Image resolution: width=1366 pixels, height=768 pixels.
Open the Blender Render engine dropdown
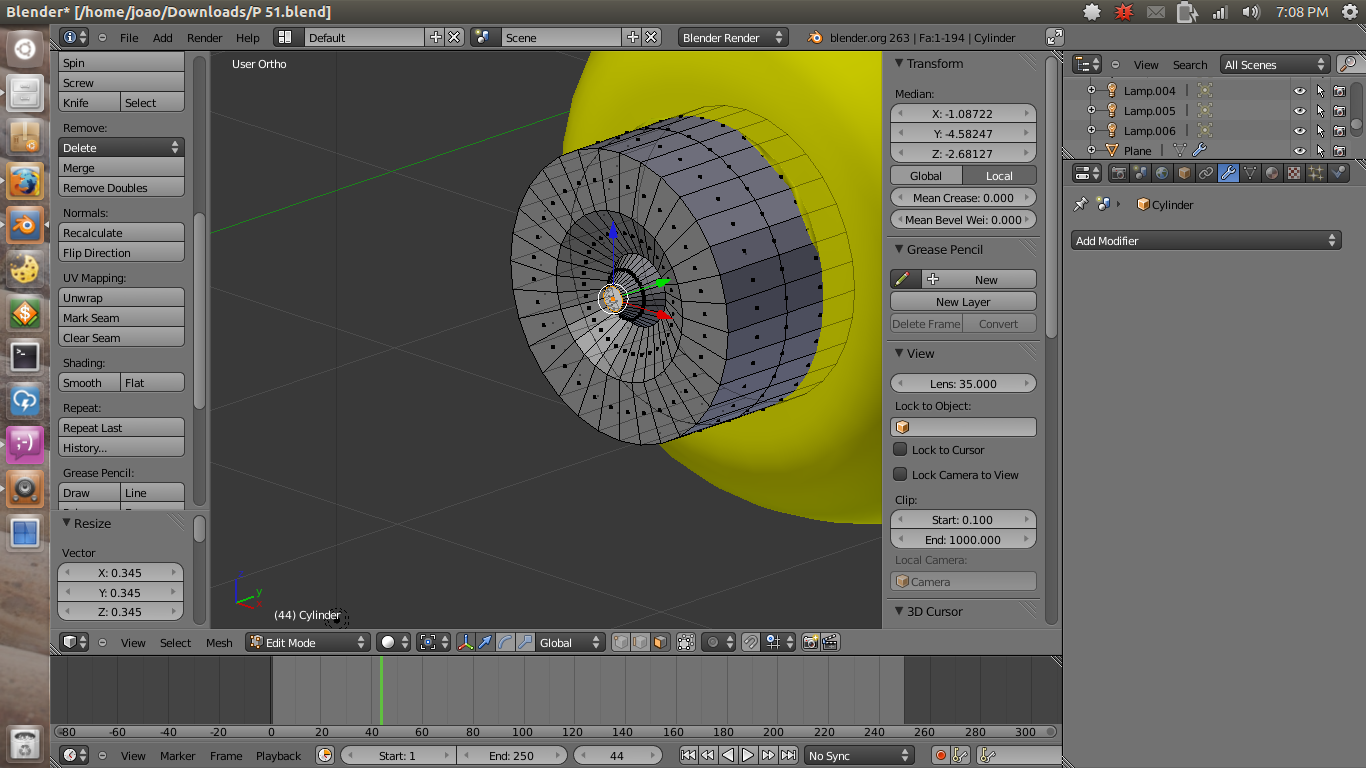pos(733,37)
